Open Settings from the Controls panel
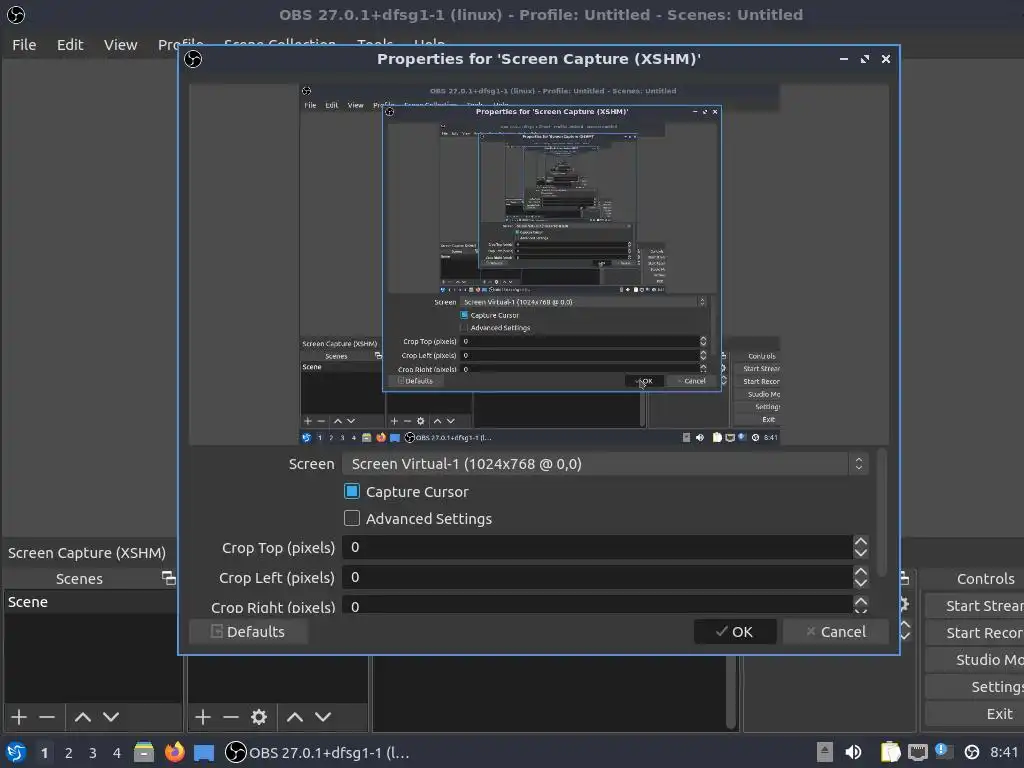Image resolution: width=1024 pixels, height=768 pixels. pyautogui.click(x=974, y=686)
